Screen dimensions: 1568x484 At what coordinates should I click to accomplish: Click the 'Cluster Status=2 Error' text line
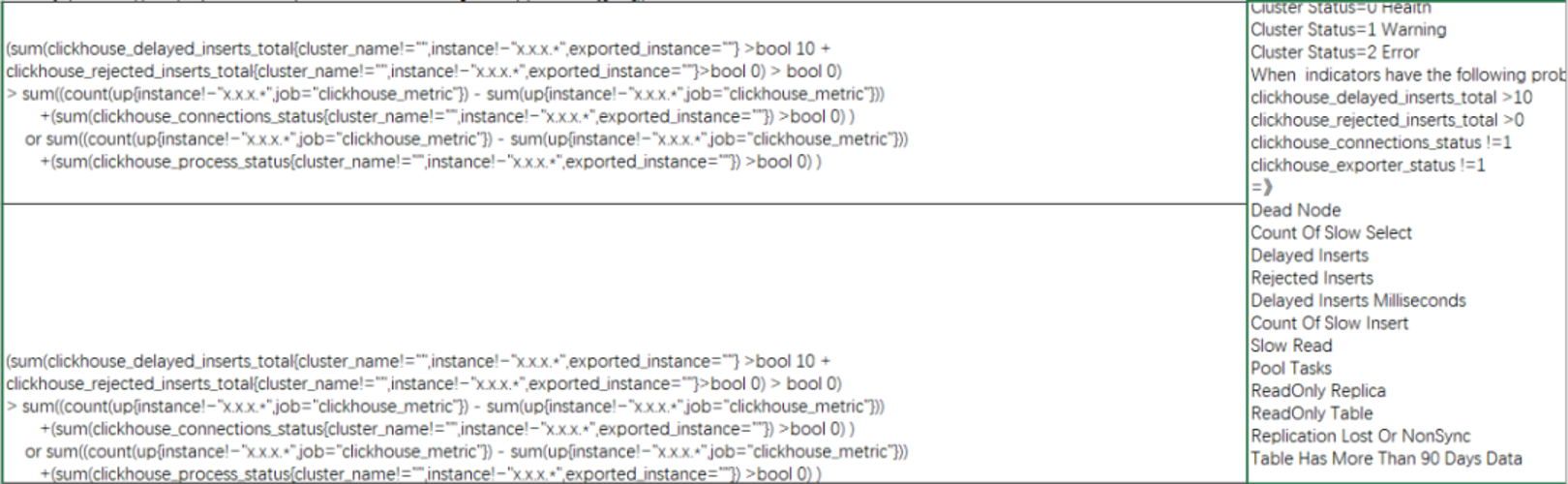click(x=1335, y=52)
